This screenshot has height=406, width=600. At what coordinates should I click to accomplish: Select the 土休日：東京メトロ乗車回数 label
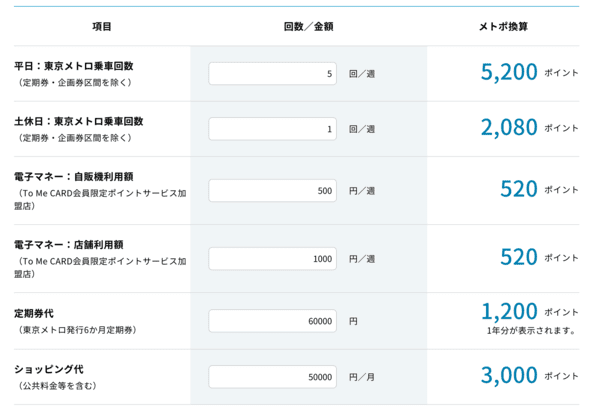pyautogui.click(x=79, y=121)
